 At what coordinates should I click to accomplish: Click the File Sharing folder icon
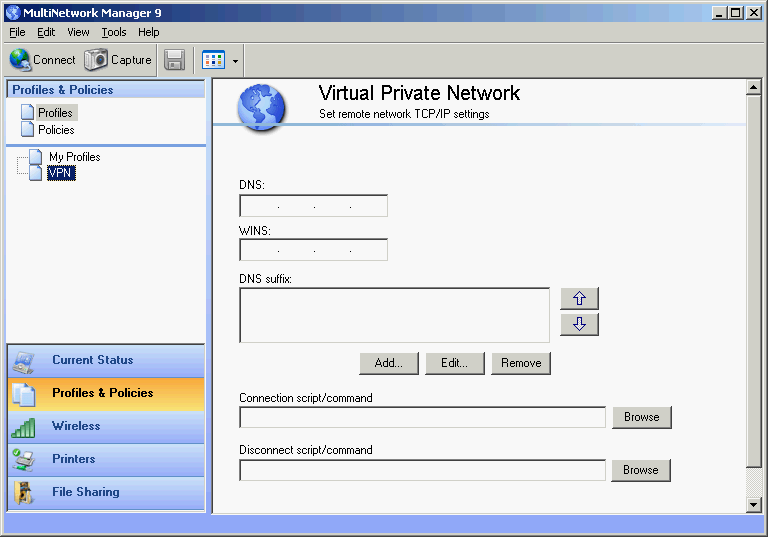click(x=23, y=493)
